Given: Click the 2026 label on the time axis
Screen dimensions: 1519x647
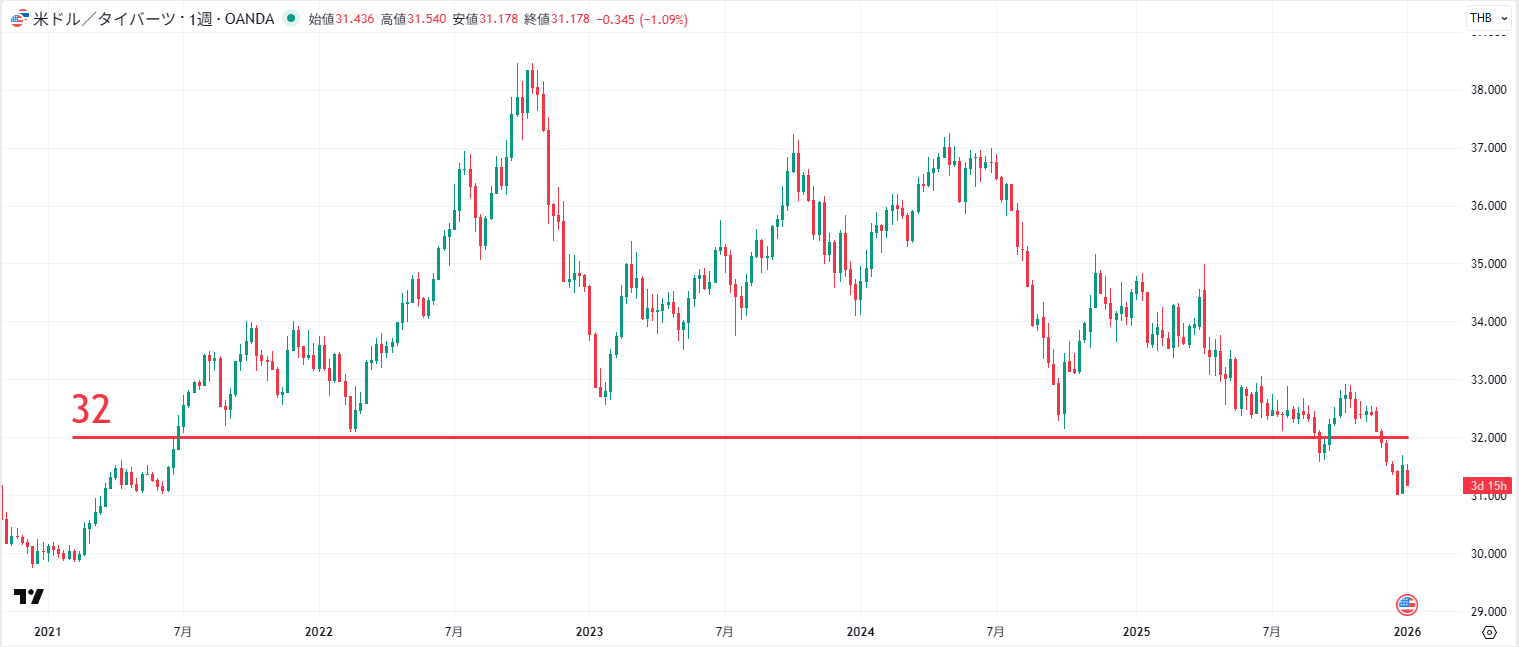Looking at the screenshot, I should tap(1406, 631).
